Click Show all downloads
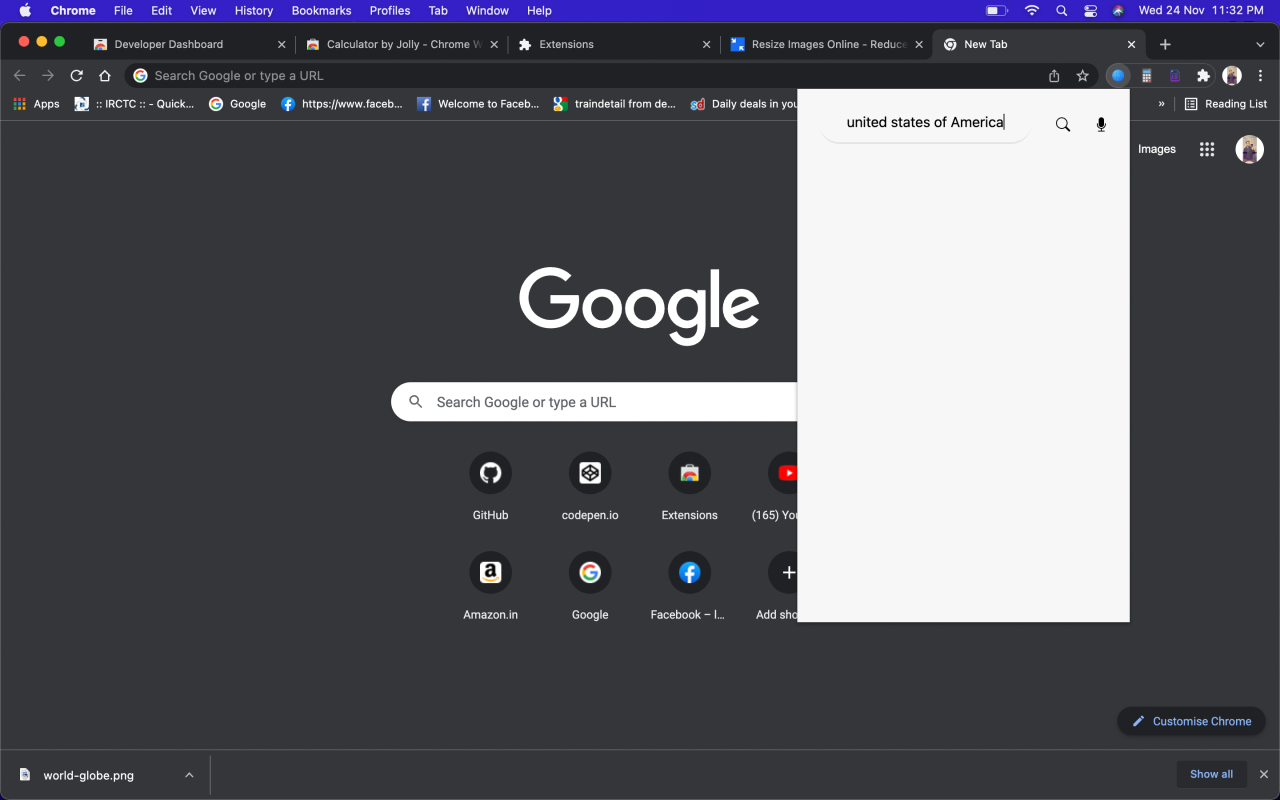Viewport: 1280px width, 800px height. (1211, 774)
